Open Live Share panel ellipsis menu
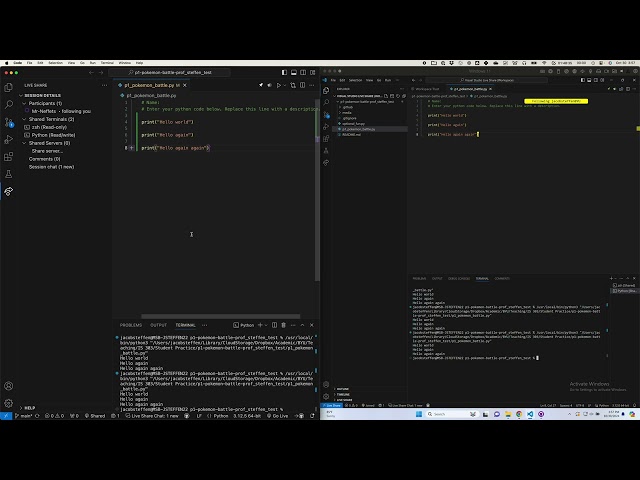The height and width of the screenshot is (480, 640). coord(104,85)
